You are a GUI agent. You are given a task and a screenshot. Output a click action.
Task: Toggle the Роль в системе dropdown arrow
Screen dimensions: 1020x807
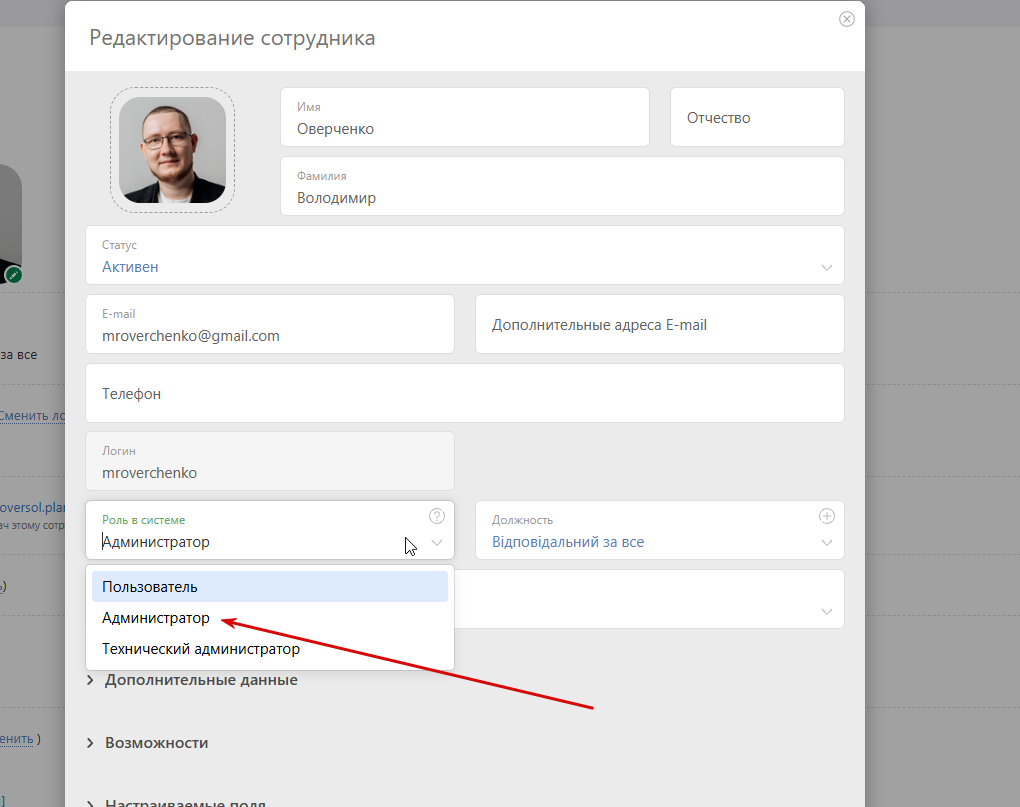tap(436, 542)
